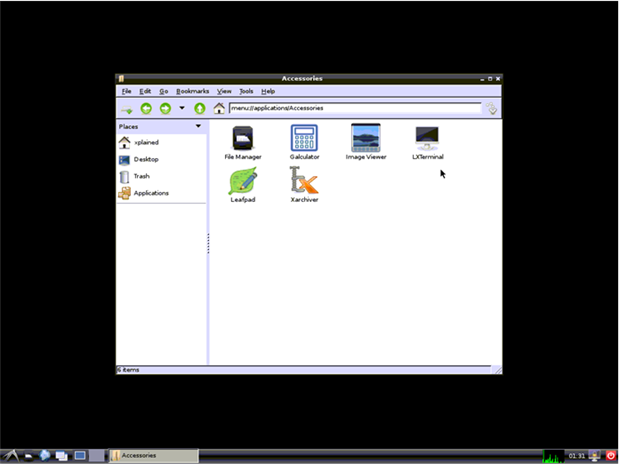The image size is (619, 464).
Task: Click the CPU usage monitor in tray
Action: 553,456
